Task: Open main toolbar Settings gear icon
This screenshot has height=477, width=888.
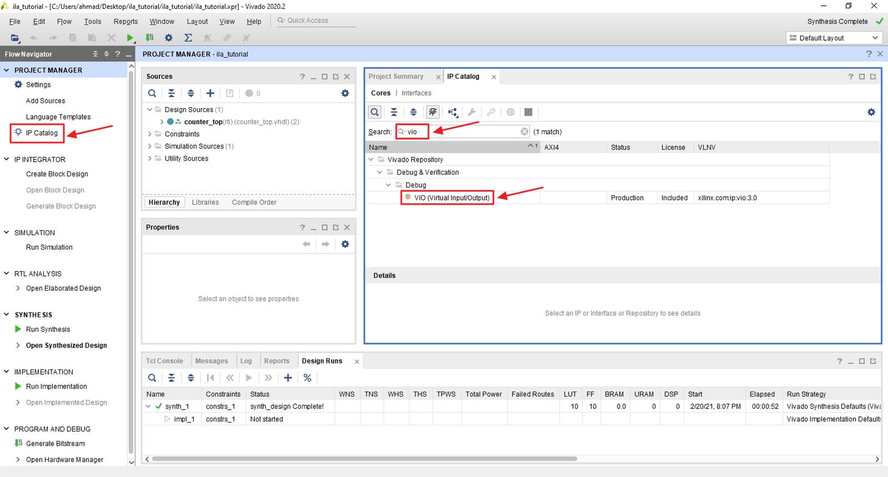Action: click(x=168, y=38)
